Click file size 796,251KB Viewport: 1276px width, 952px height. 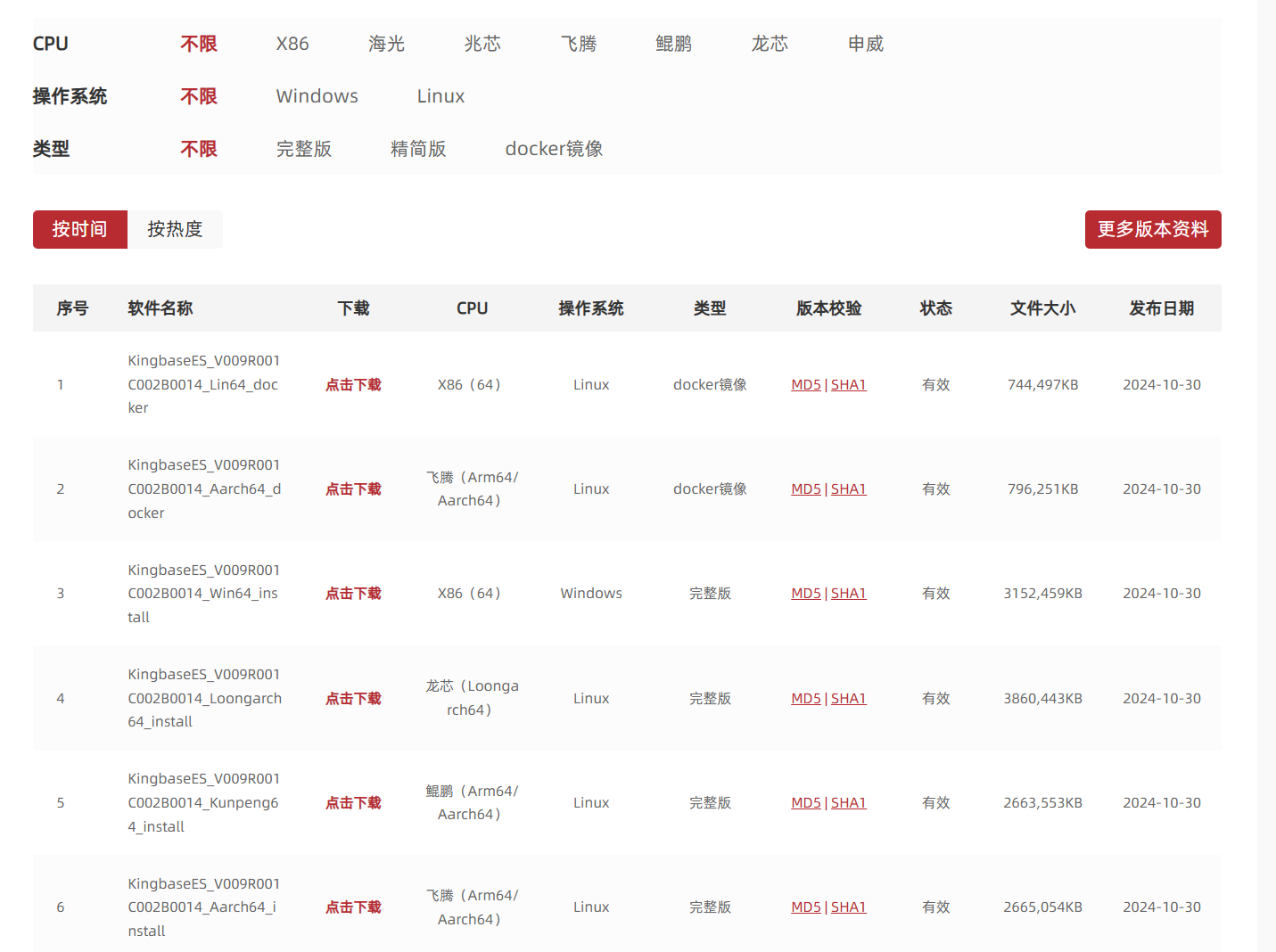(x=1043, y=489)
